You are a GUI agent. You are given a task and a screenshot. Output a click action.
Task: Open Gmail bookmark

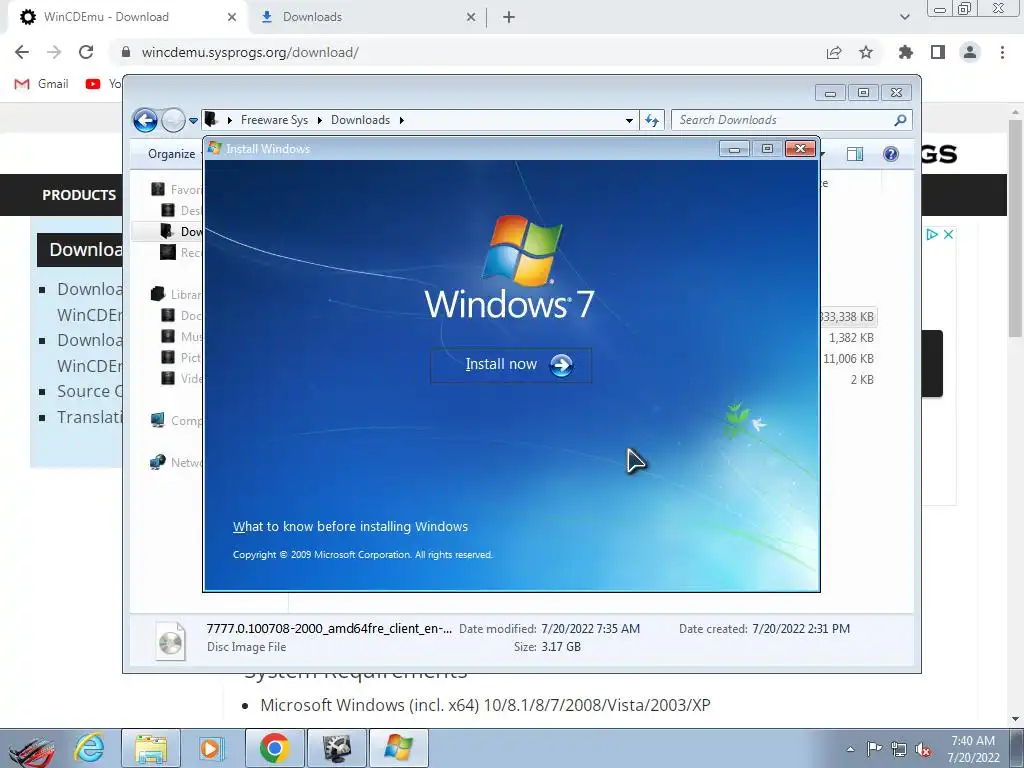tap(41, 84)
